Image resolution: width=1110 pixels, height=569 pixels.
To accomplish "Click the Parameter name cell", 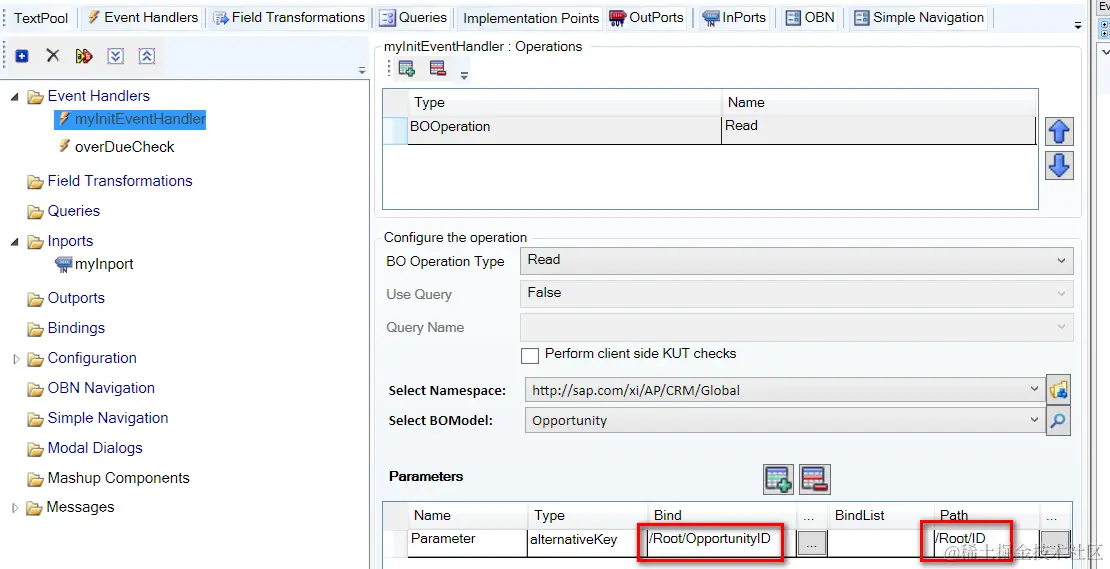I will (x=467, y=543).
